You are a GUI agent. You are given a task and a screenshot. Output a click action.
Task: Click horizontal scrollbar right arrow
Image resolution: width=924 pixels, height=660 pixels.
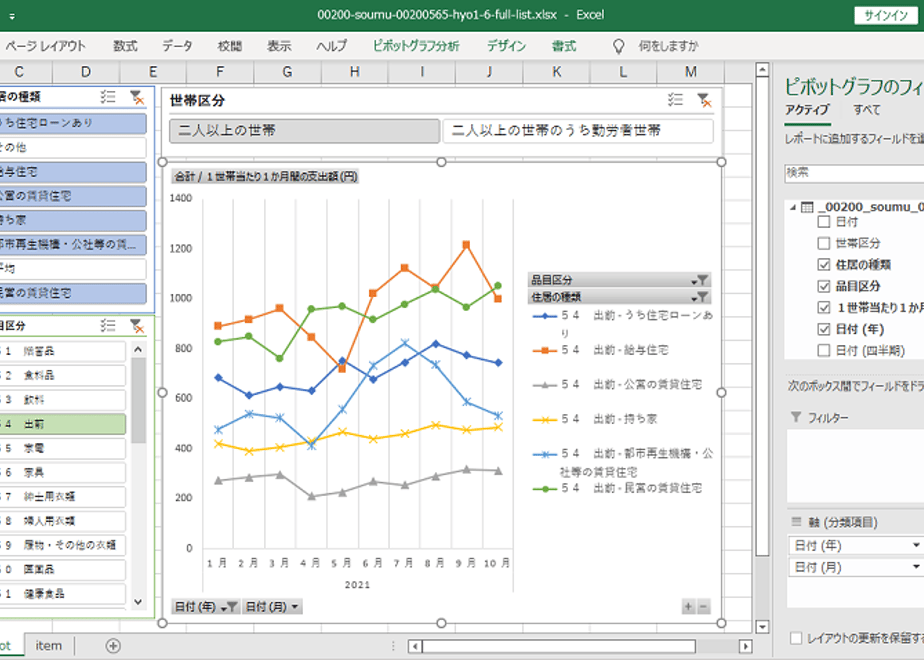point(745,646)
